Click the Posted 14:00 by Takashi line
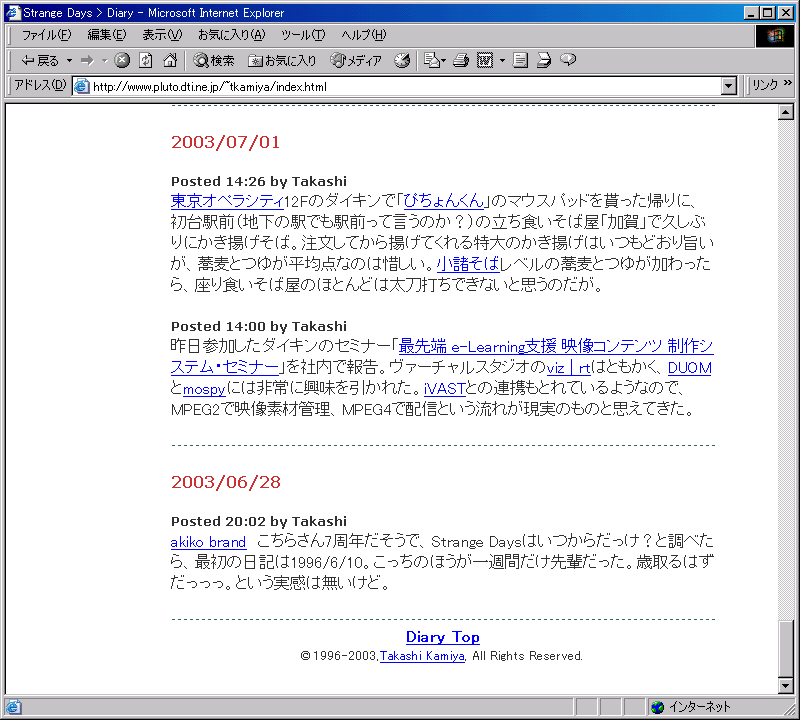 259,326
